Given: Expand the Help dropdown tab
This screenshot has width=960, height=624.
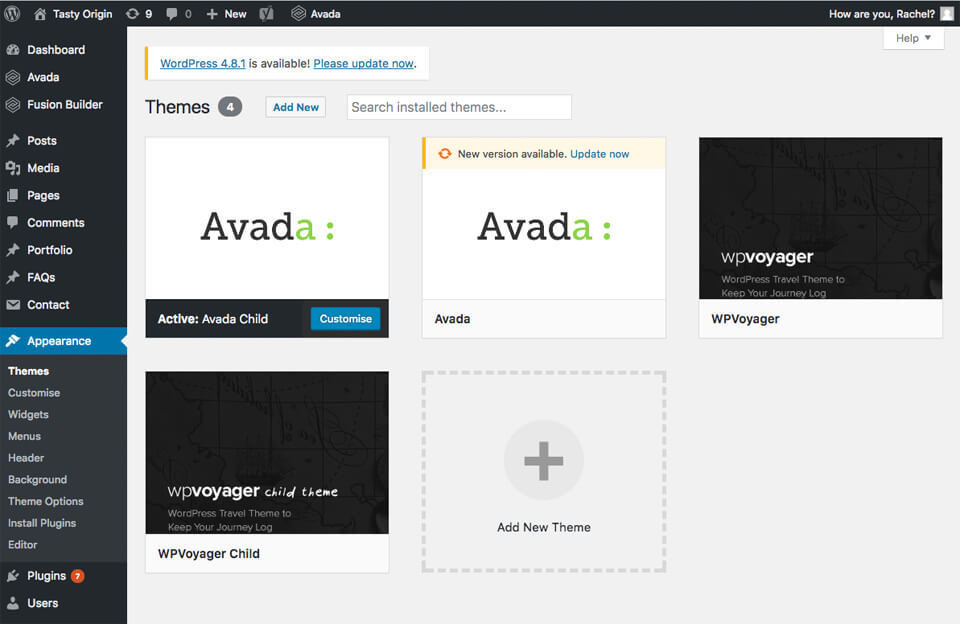Looking at the screenshot, I should (x=913, y=38).
